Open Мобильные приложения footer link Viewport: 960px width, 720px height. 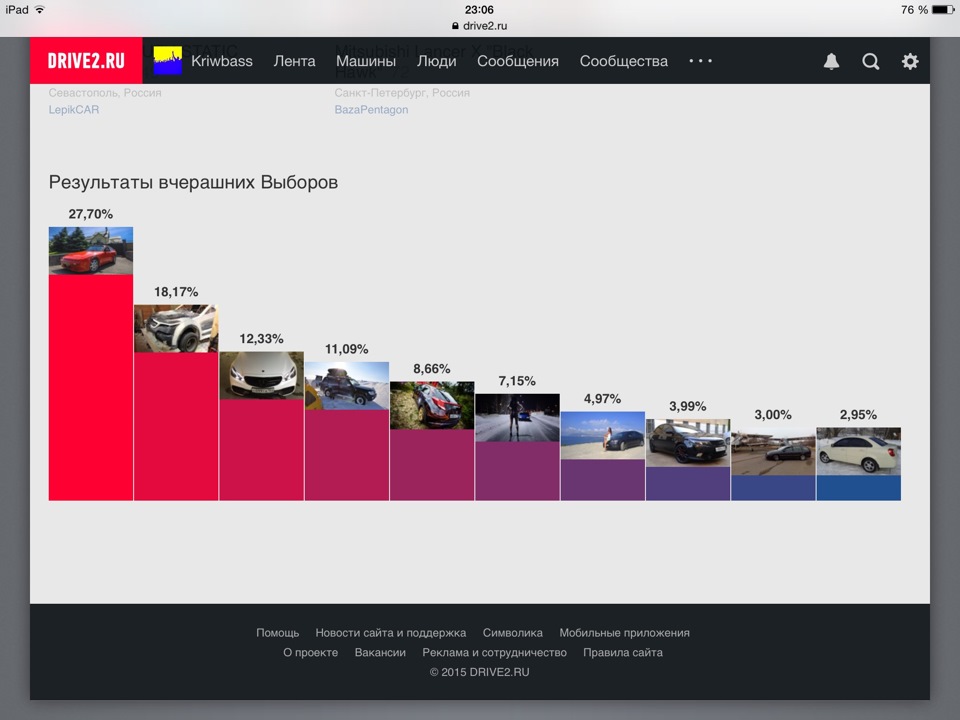pos(624,632)
